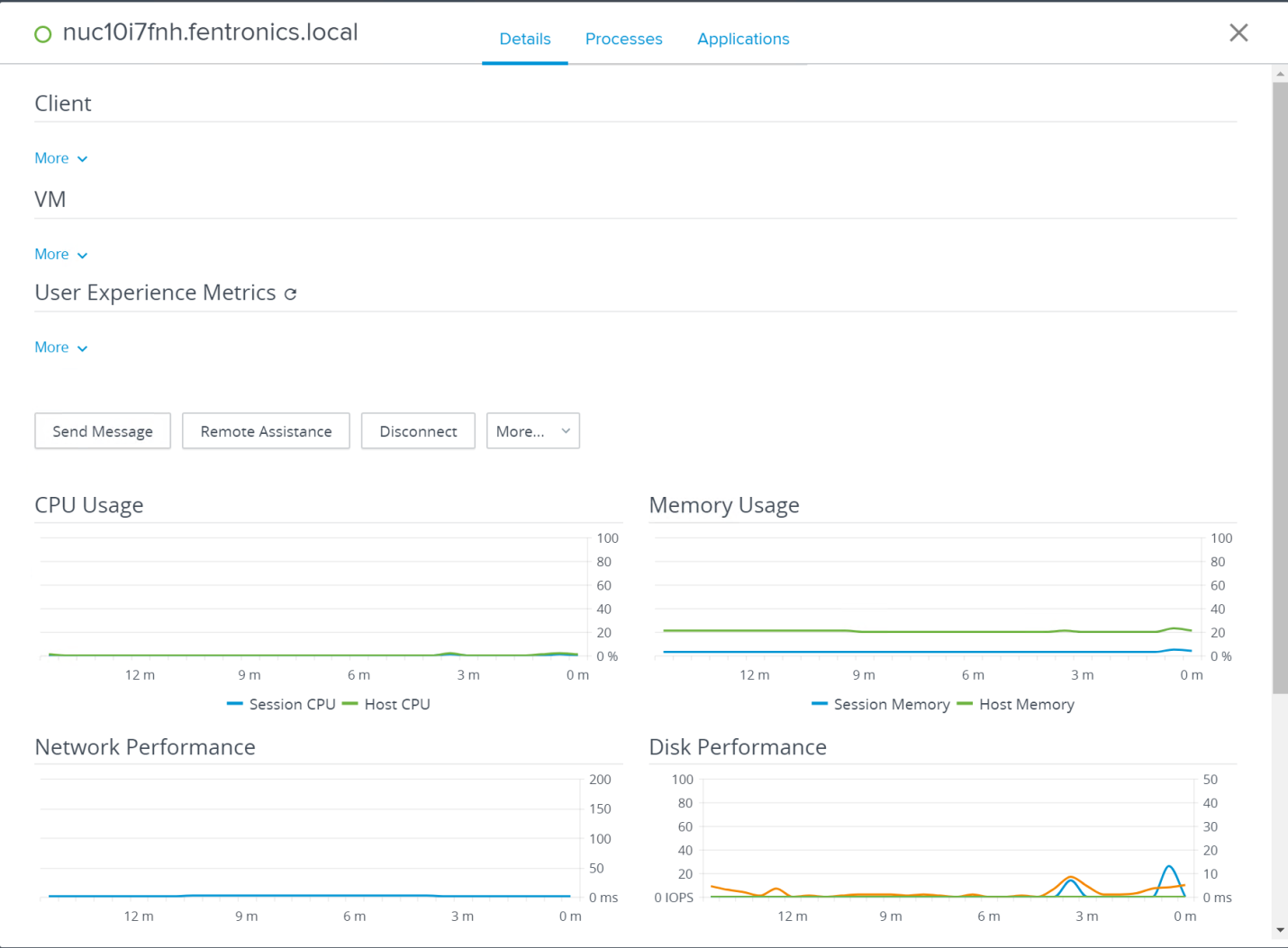Click the 0 IOPS axis label
Screen dimensions: 1288x948
(x=674, y=898)
